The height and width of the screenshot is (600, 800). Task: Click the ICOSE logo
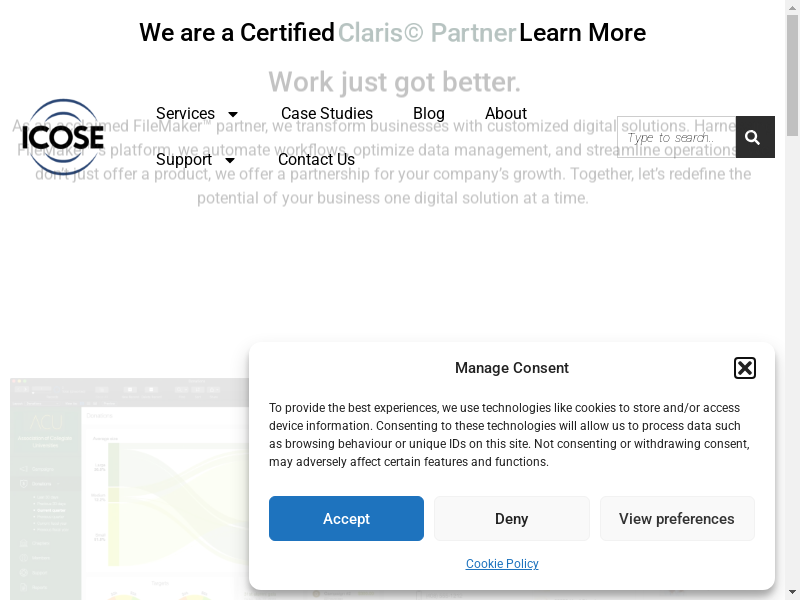click(63, 137)
